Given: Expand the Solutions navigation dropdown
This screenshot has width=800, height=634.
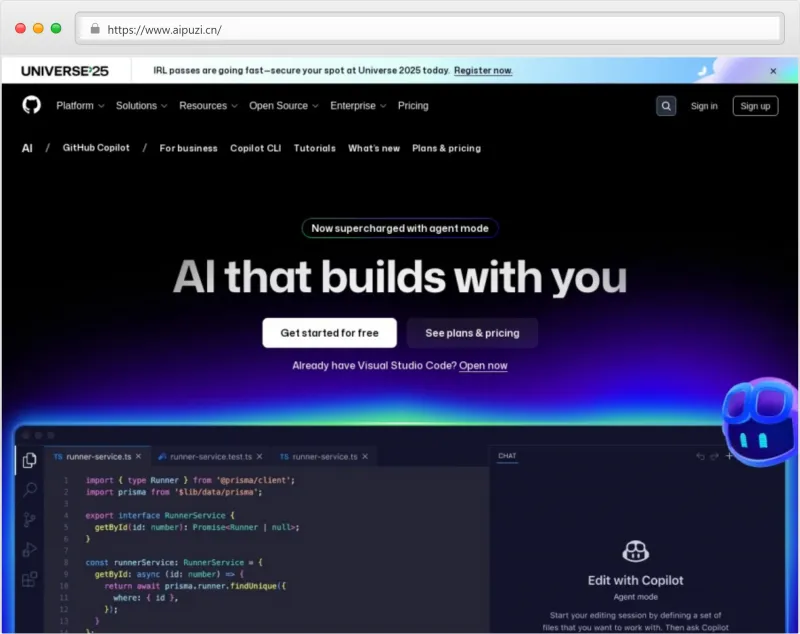Looking at the screenshot, I should click(141, 106).
